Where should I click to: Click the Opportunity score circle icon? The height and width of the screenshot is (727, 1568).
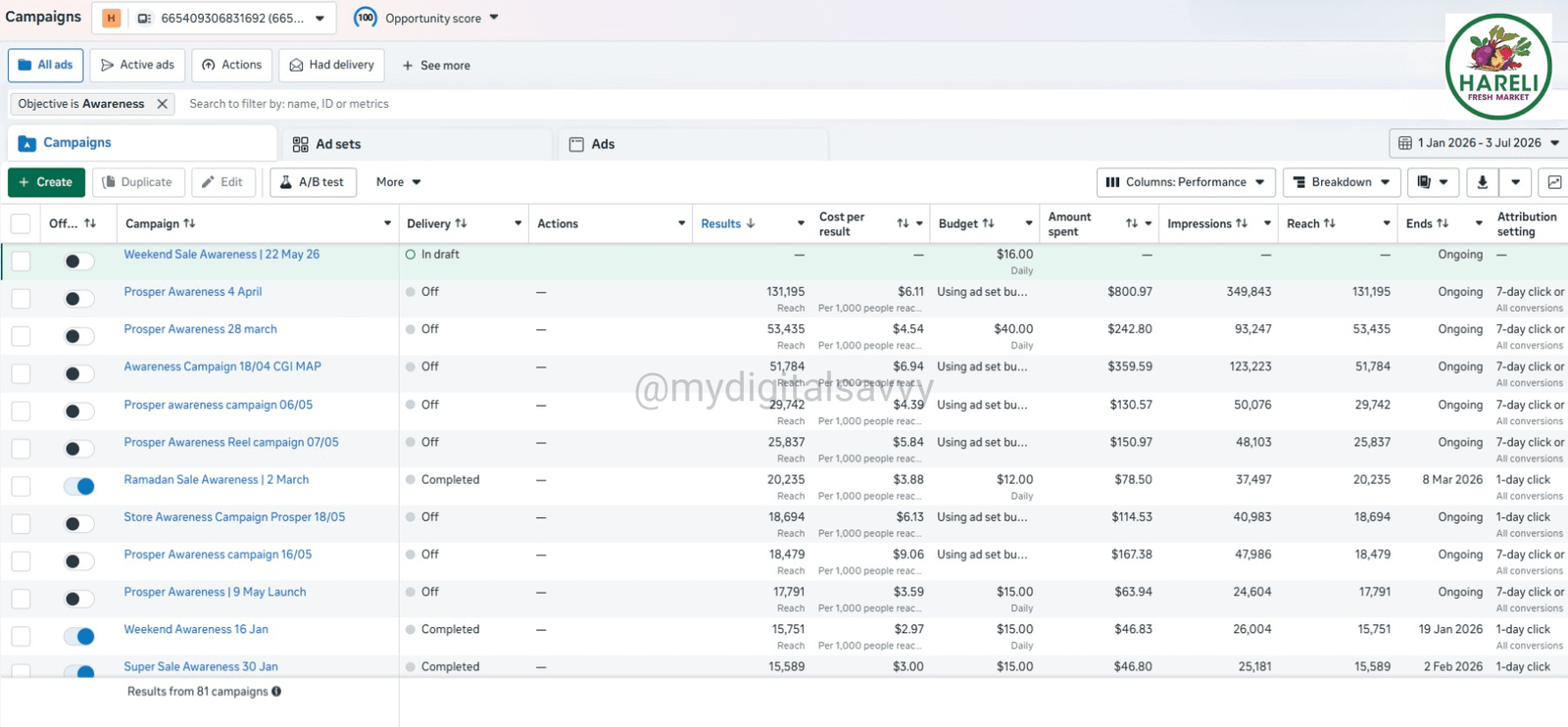(x=366, y=18)
